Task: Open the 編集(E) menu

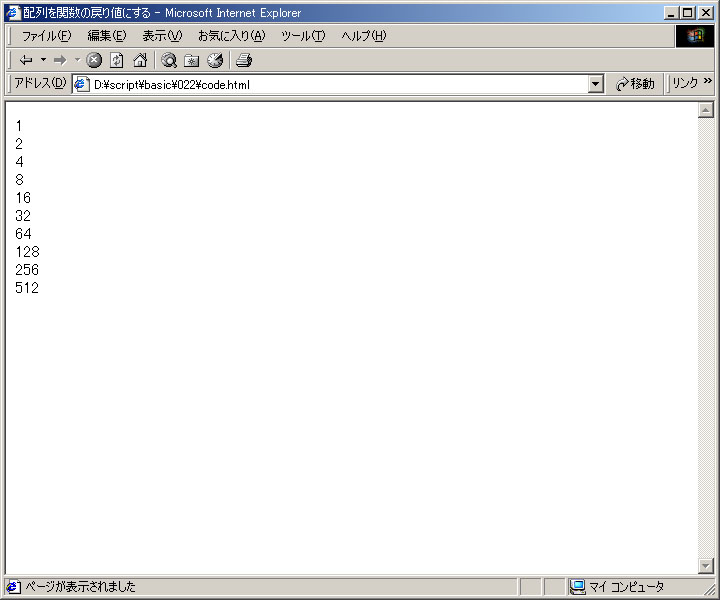Action: pyautogui.click(x=107, y=36)
